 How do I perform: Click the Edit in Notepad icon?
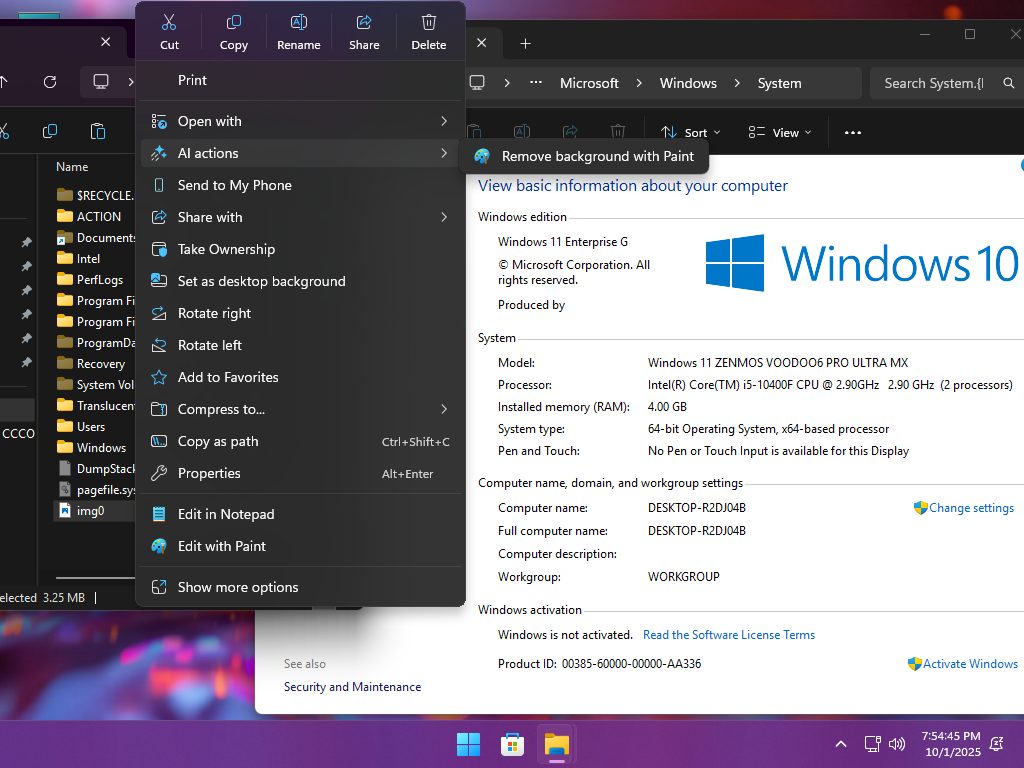(159, 515)
